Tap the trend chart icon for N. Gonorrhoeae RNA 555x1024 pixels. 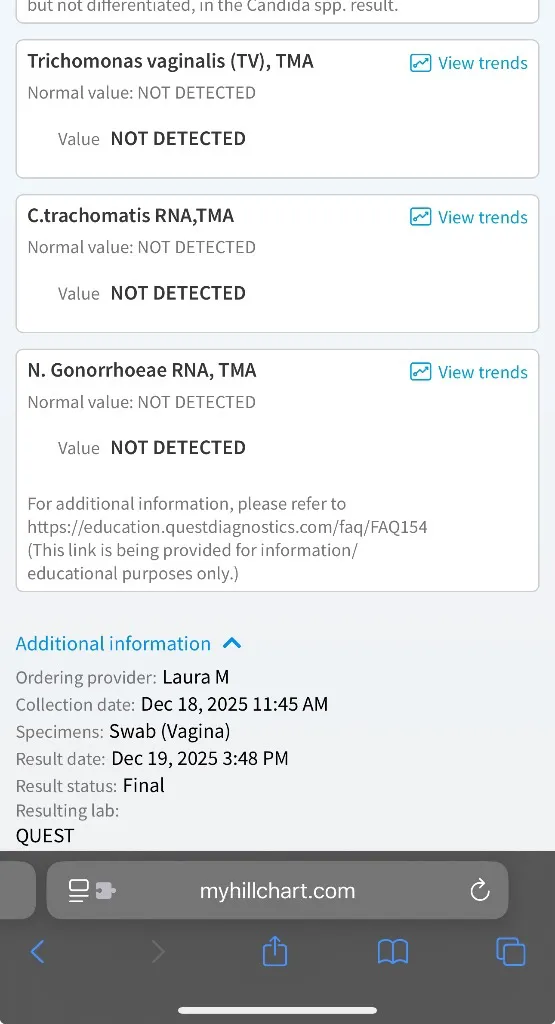pos(420,372)
